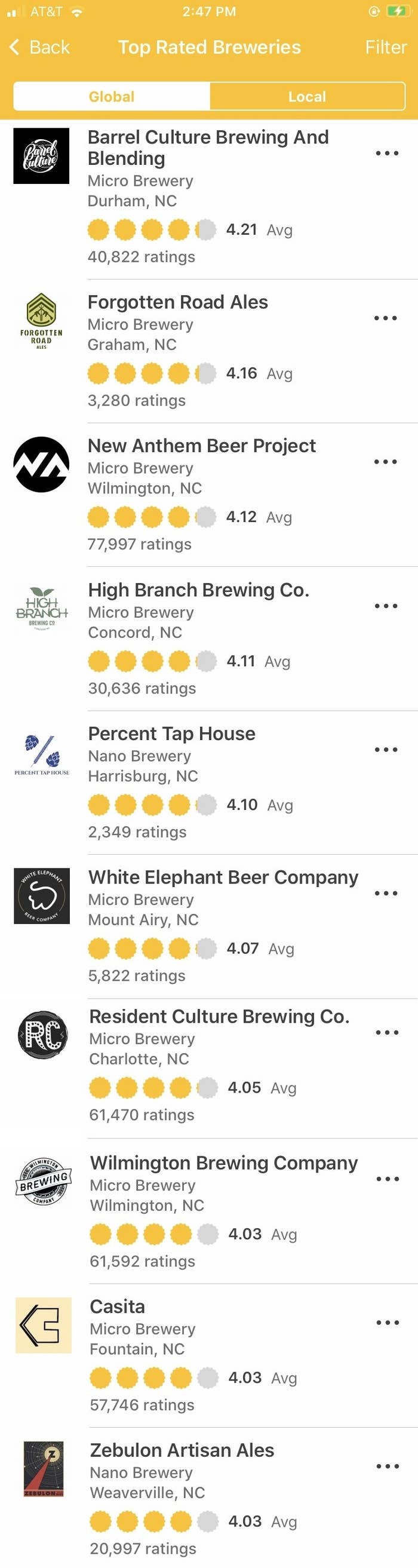This screenshot has height=1568, width=418.
Task: Select the High Branch Brewing logo
Action: click(41, 608)
